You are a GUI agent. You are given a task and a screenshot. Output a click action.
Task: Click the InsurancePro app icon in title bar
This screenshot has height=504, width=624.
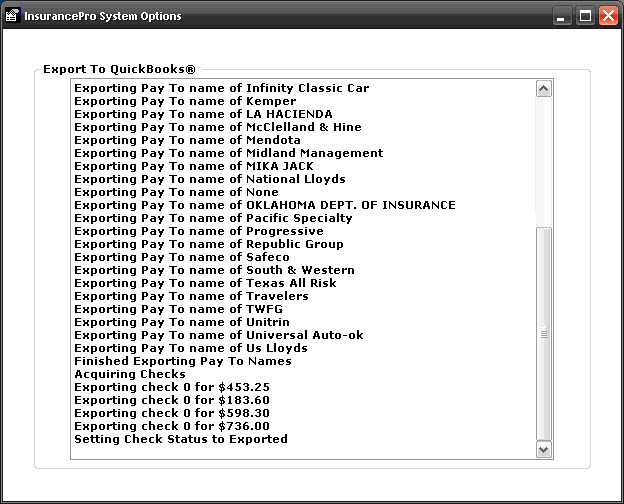click(12, 16)
